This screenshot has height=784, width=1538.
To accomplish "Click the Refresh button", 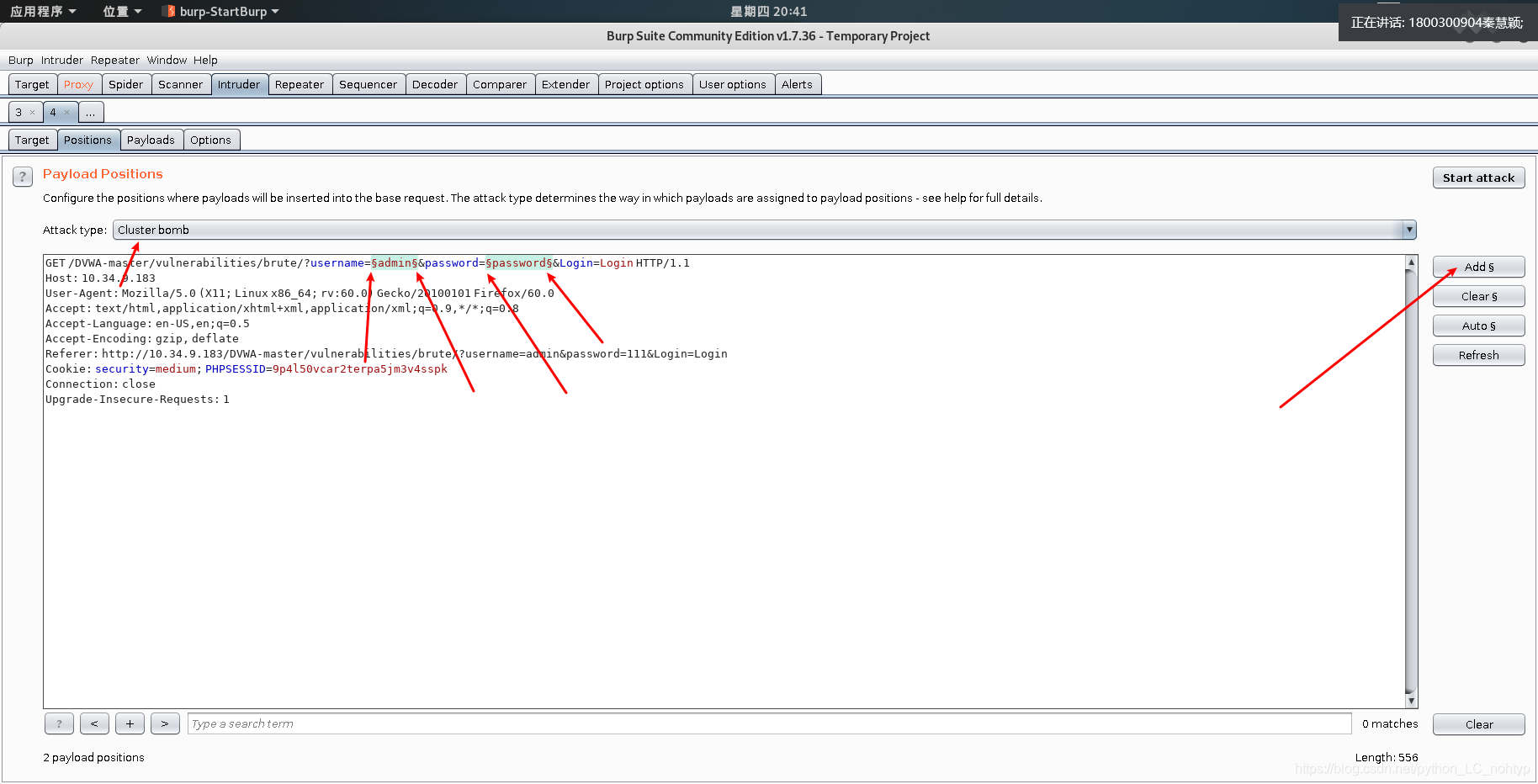I will click(x=1478, y=355).
